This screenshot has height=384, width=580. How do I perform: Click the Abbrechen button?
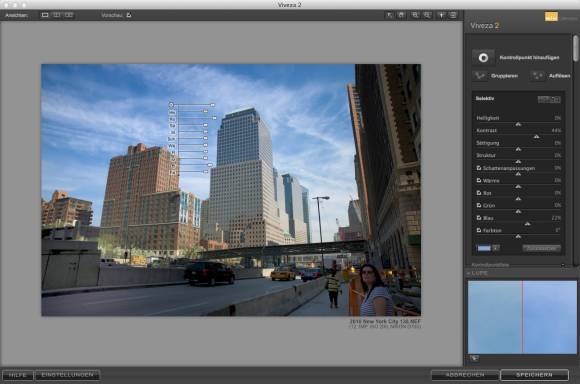pyautogui.click(x=465, y=375)
